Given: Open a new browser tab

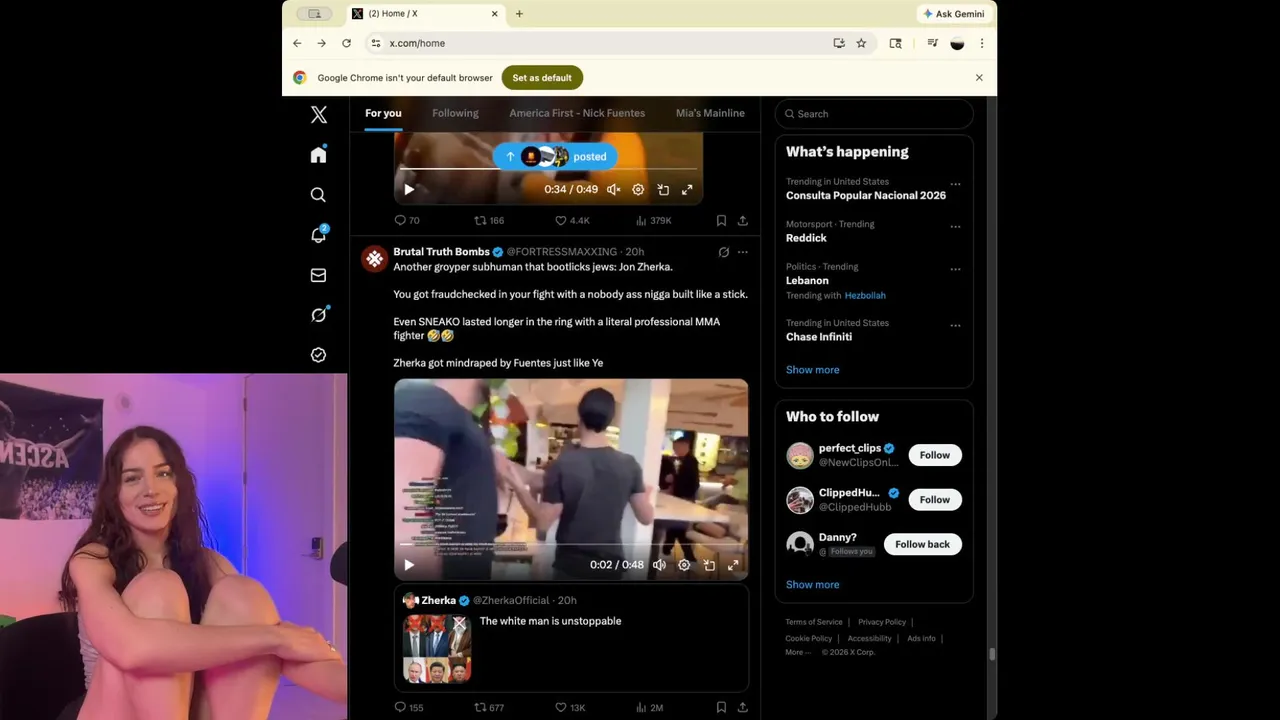Looking at the screenshot, I should (x=519, y=13).
